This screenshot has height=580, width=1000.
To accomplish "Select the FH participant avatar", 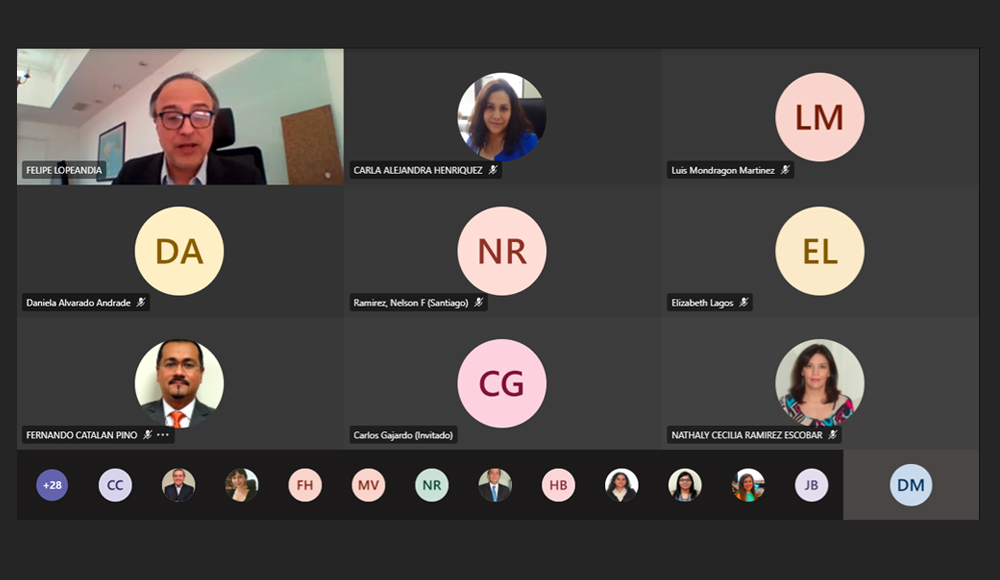I will 305,485.
